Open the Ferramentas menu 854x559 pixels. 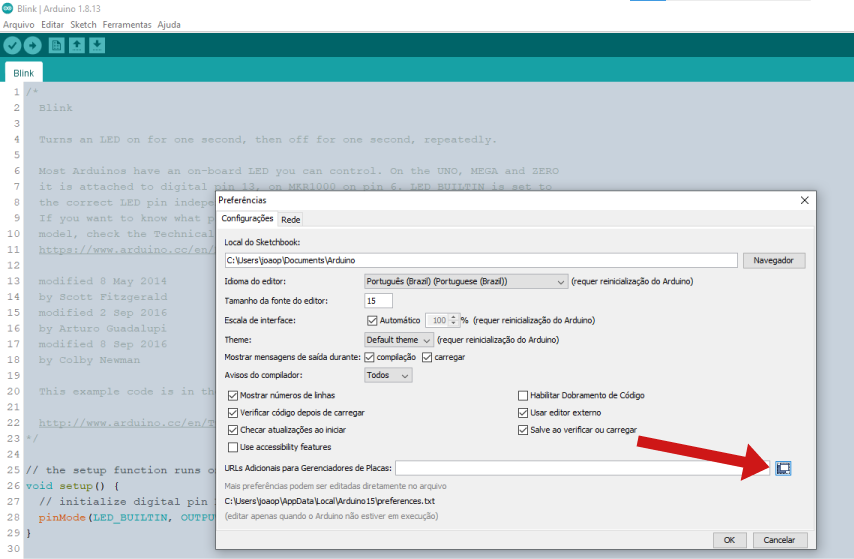point(127,25)
